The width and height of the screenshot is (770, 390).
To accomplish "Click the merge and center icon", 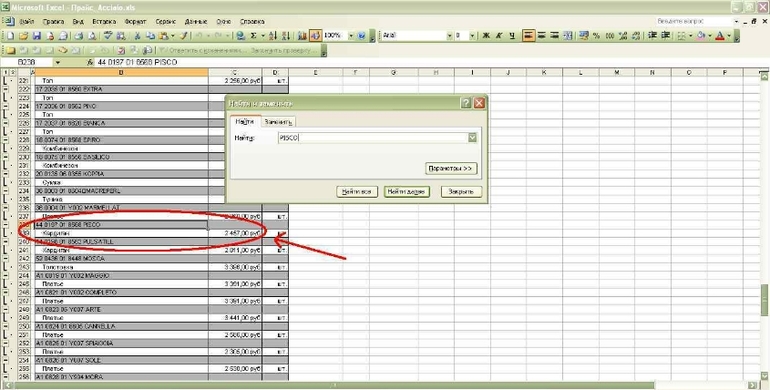I will (x=568, y=36).
